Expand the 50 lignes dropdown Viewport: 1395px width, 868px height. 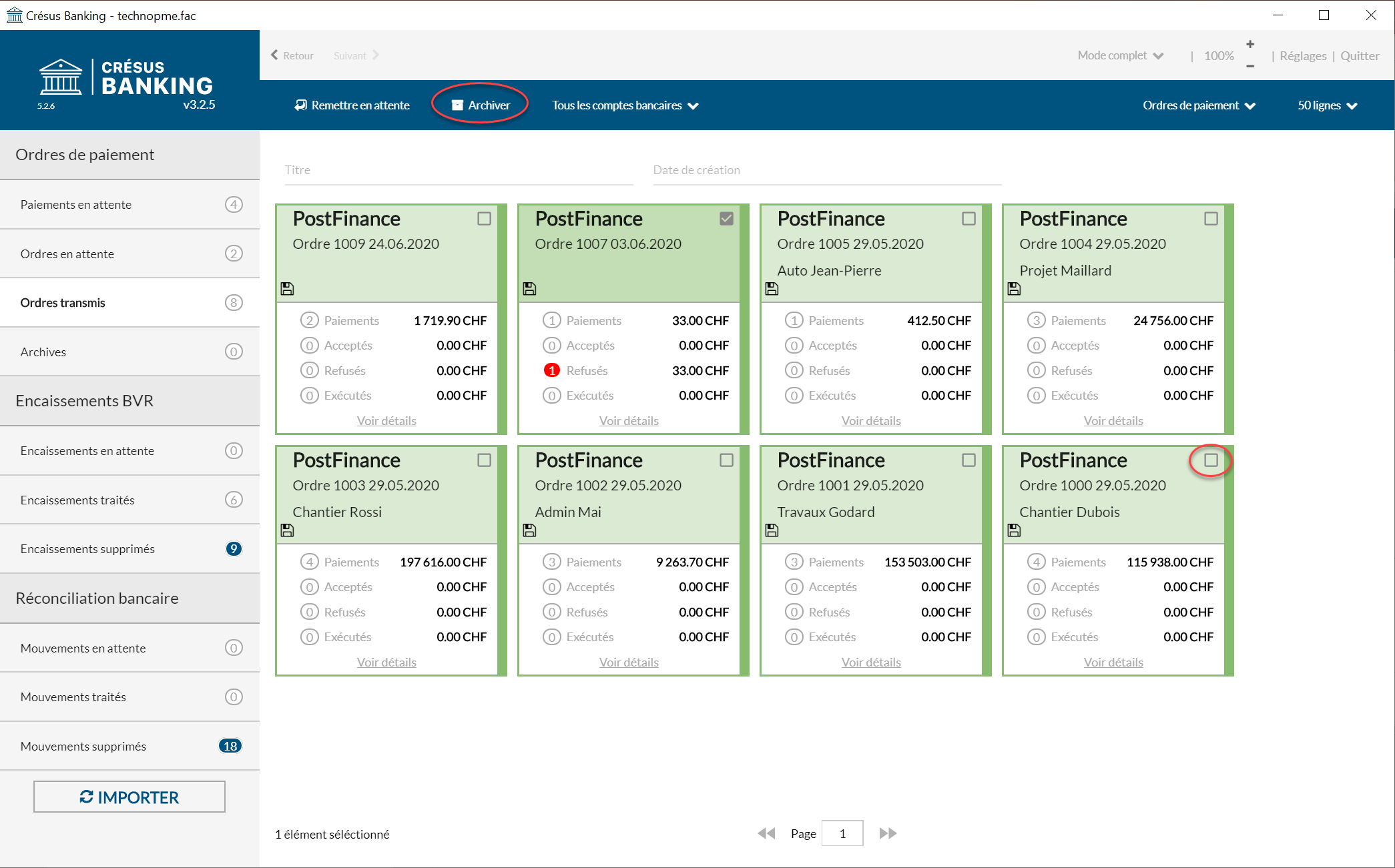(1328, 105)
